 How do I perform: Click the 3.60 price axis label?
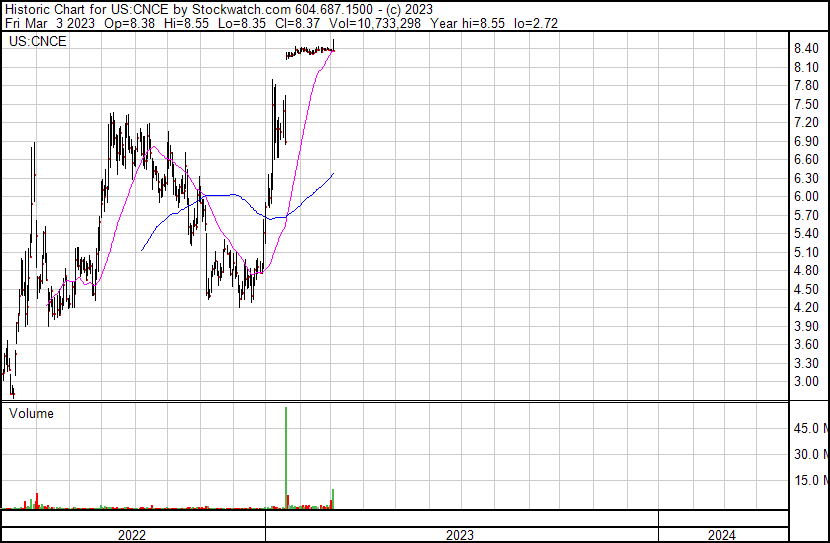tap(806, 345)
